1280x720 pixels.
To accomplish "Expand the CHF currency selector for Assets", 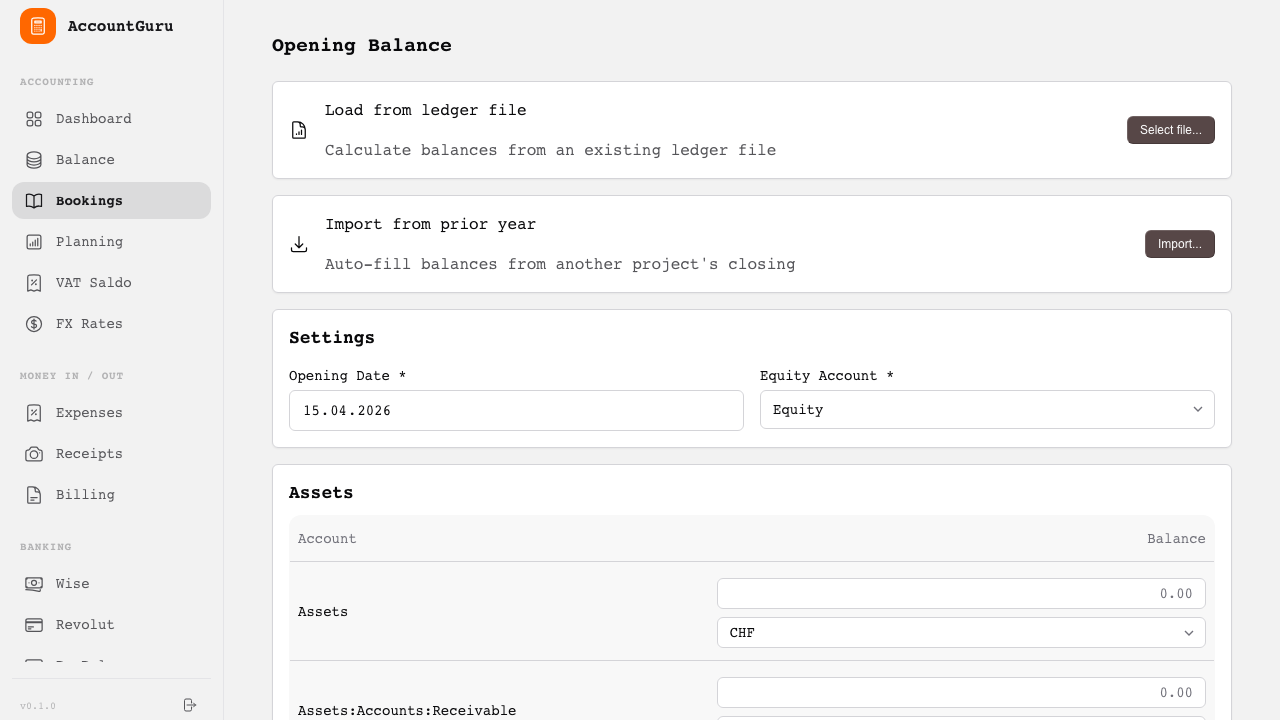I will click(x=960, y=632).
